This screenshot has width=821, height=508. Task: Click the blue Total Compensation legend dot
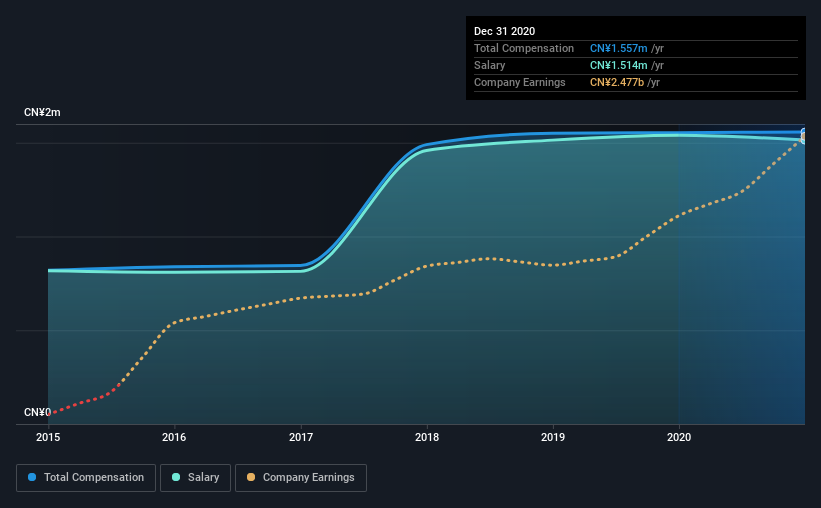coord(32,477)
